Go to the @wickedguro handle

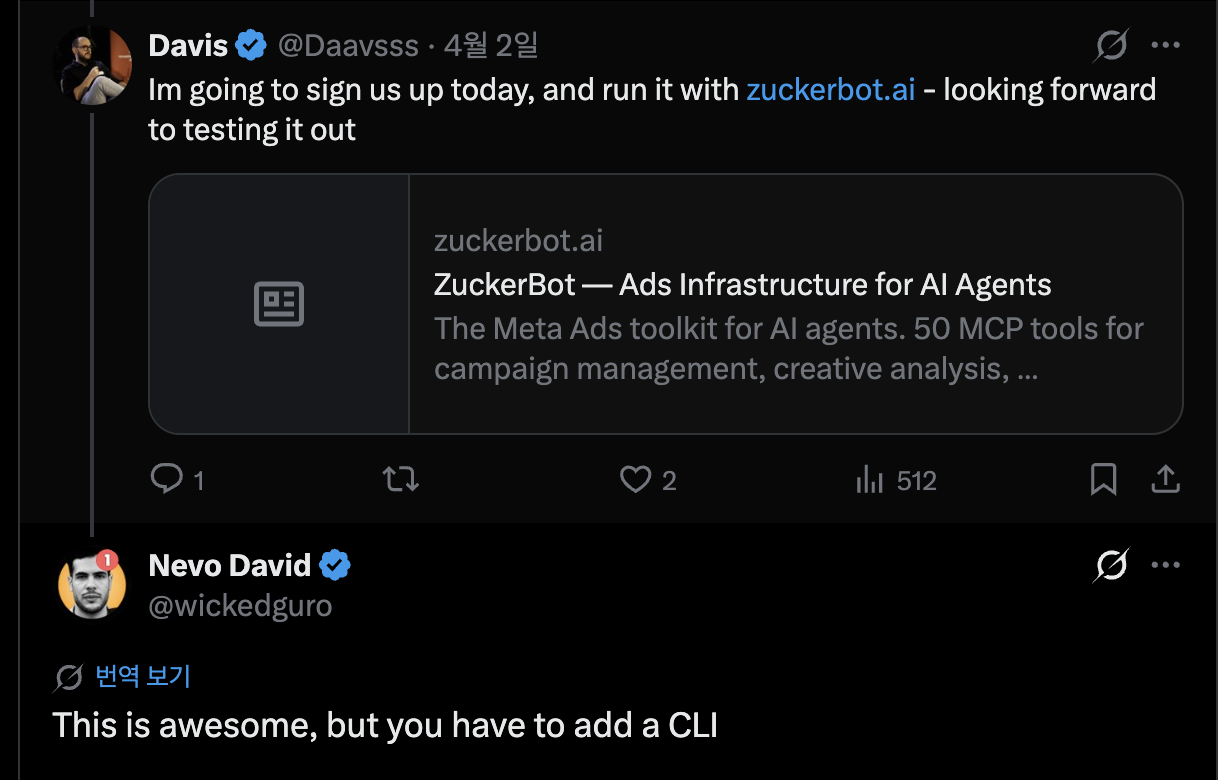point(240,605)
